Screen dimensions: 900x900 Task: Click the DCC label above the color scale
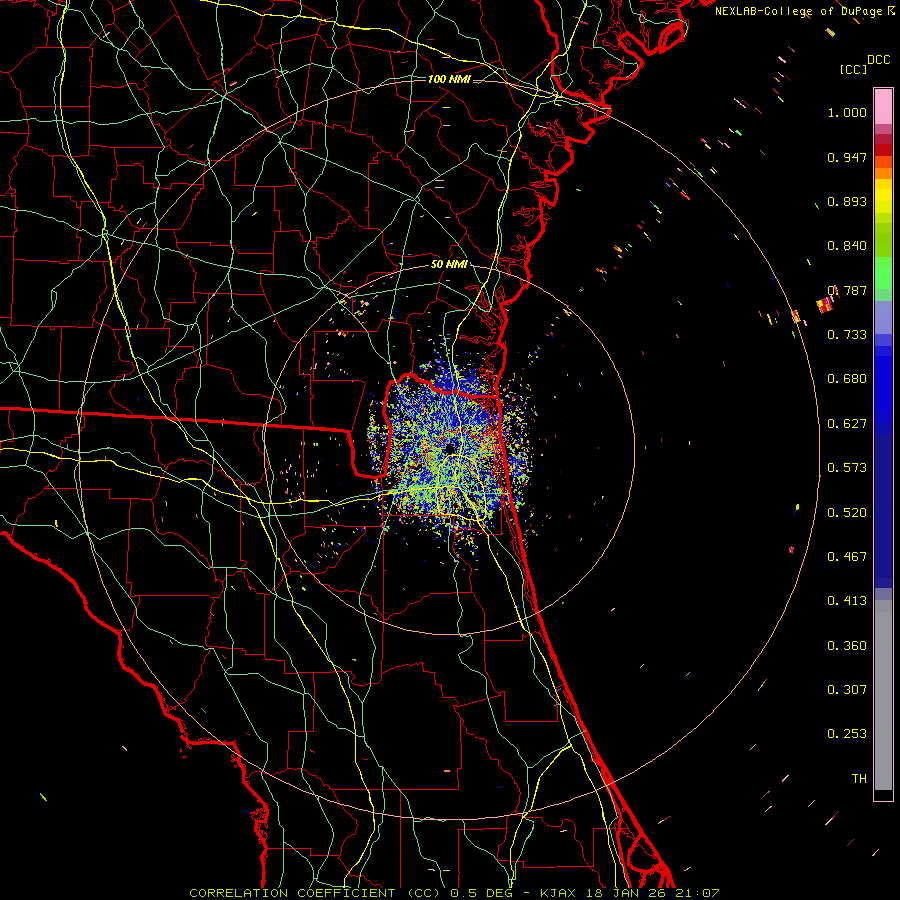pyautogui.click(x=879, y=60)
